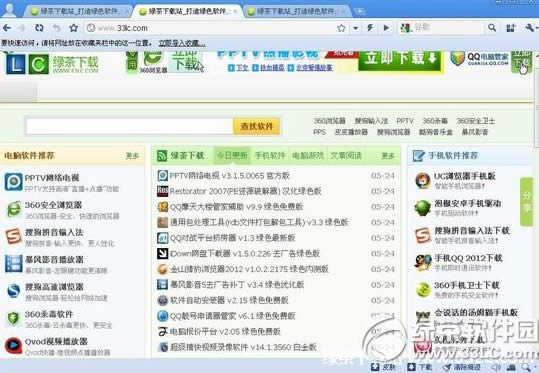Switch to the last 绿茶下载站 browser tab
The height and width of the screenshot is (373, 539).
(296, 11)
